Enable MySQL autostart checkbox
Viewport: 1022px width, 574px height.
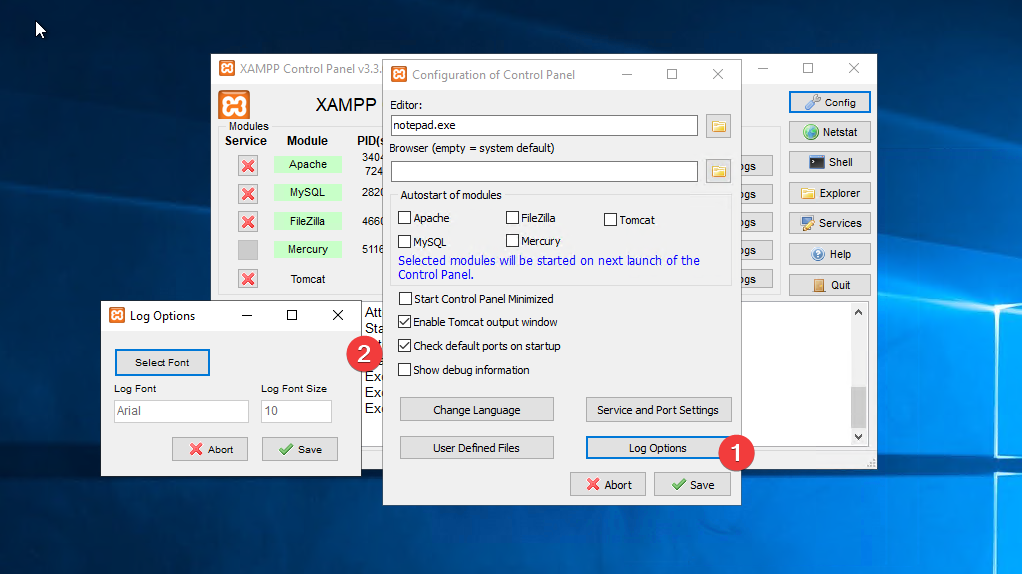405,242
